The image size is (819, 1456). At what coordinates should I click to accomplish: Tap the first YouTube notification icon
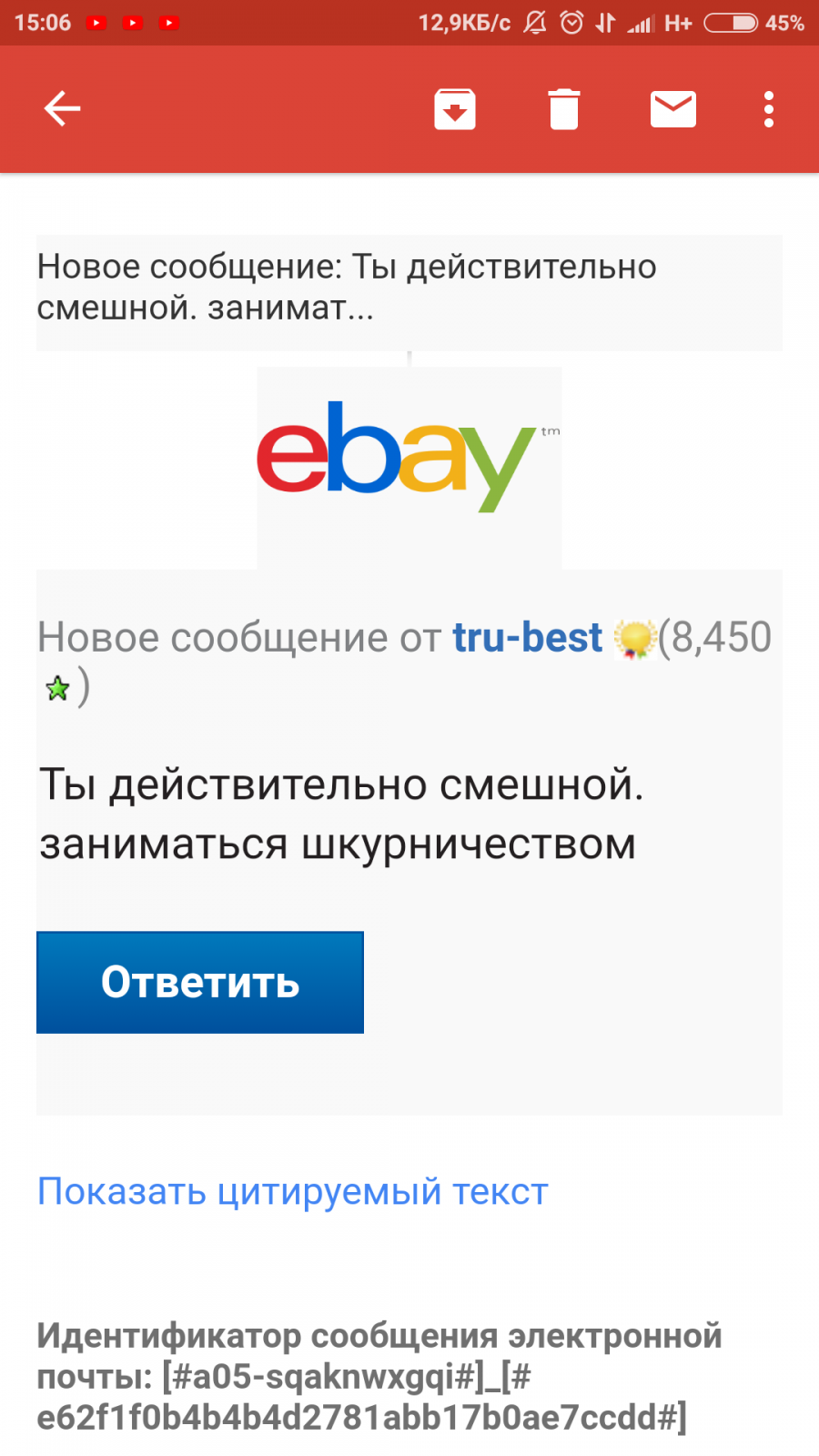[97, 23]
